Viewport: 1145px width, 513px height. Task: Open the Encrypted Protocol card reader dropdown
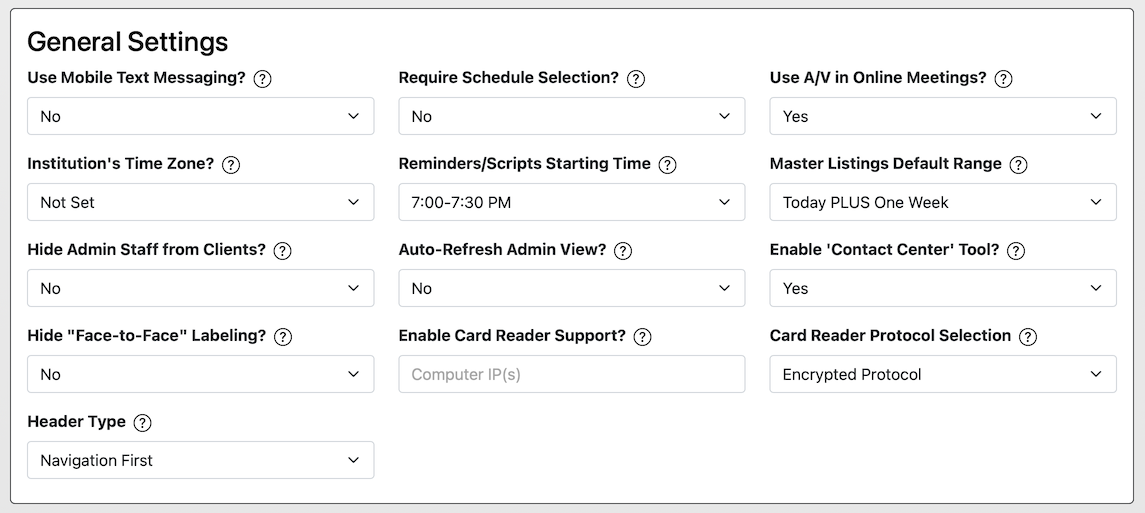coord(942,374)
